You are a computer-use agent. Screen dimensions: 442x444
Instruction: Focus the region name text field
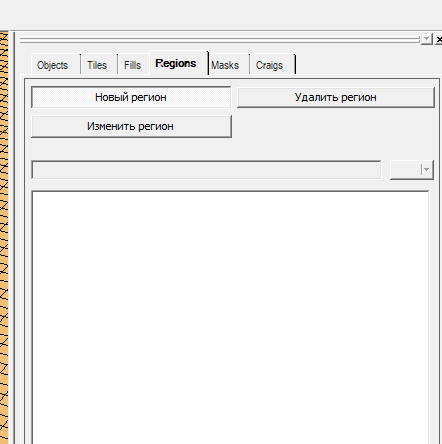coord(206,170)
